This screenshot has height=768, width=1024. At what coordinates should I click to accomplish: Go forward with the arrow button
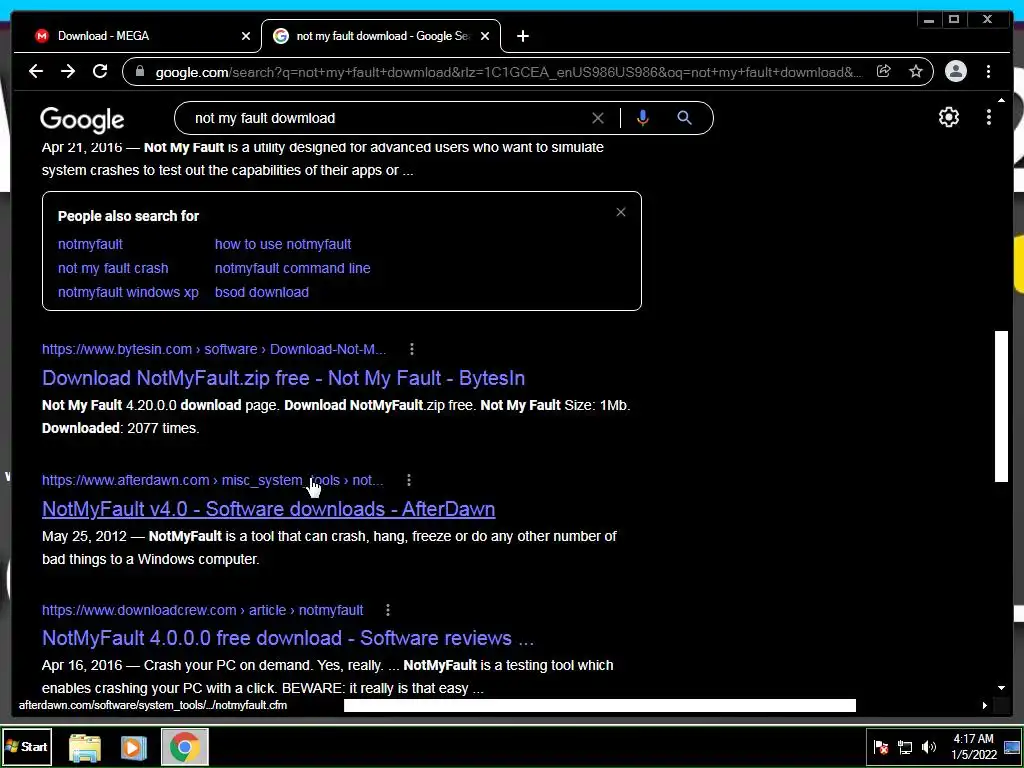[x=68, y=71]
